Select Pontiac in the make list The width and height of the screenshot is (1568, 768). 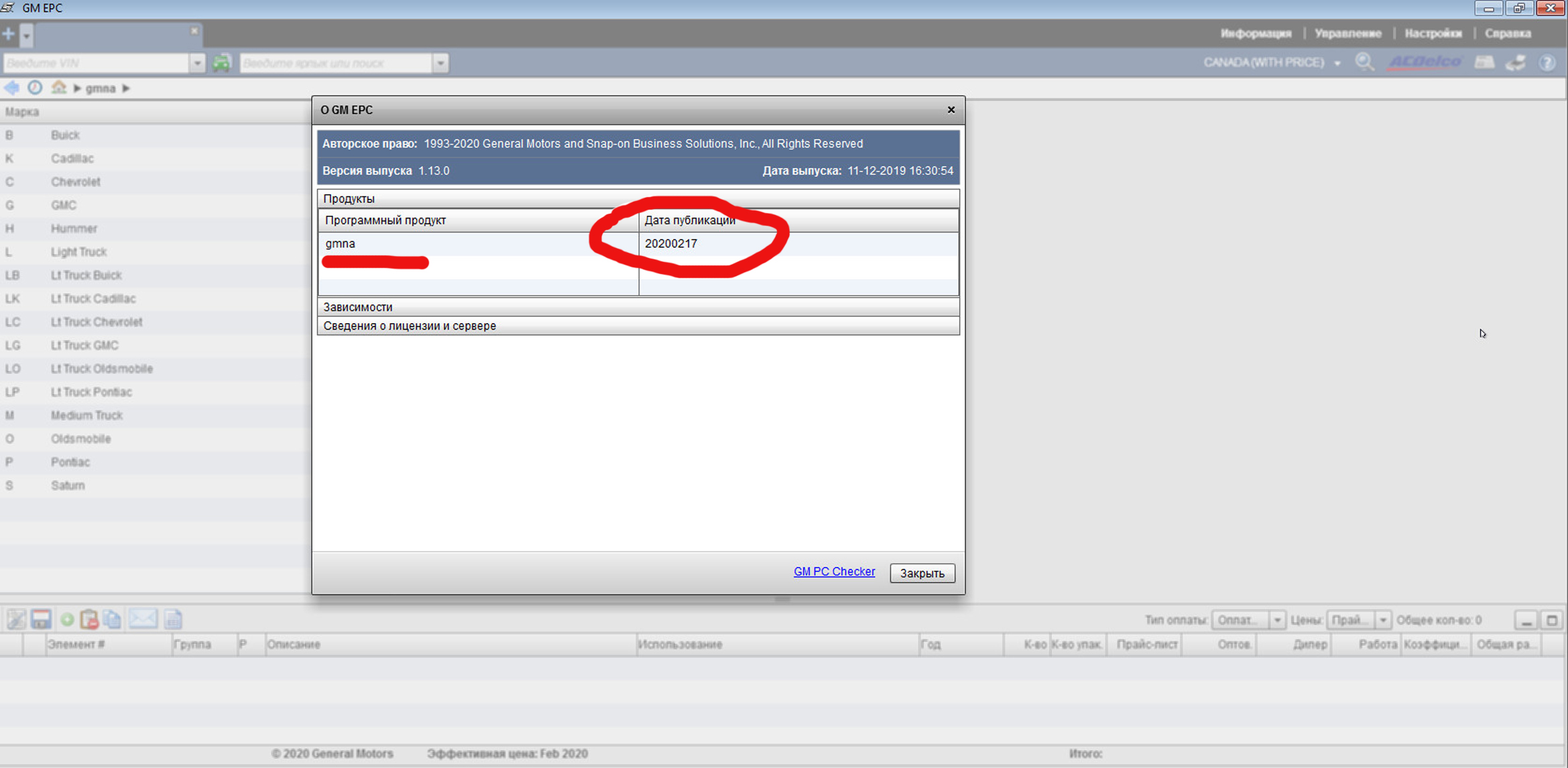[154, 462]
